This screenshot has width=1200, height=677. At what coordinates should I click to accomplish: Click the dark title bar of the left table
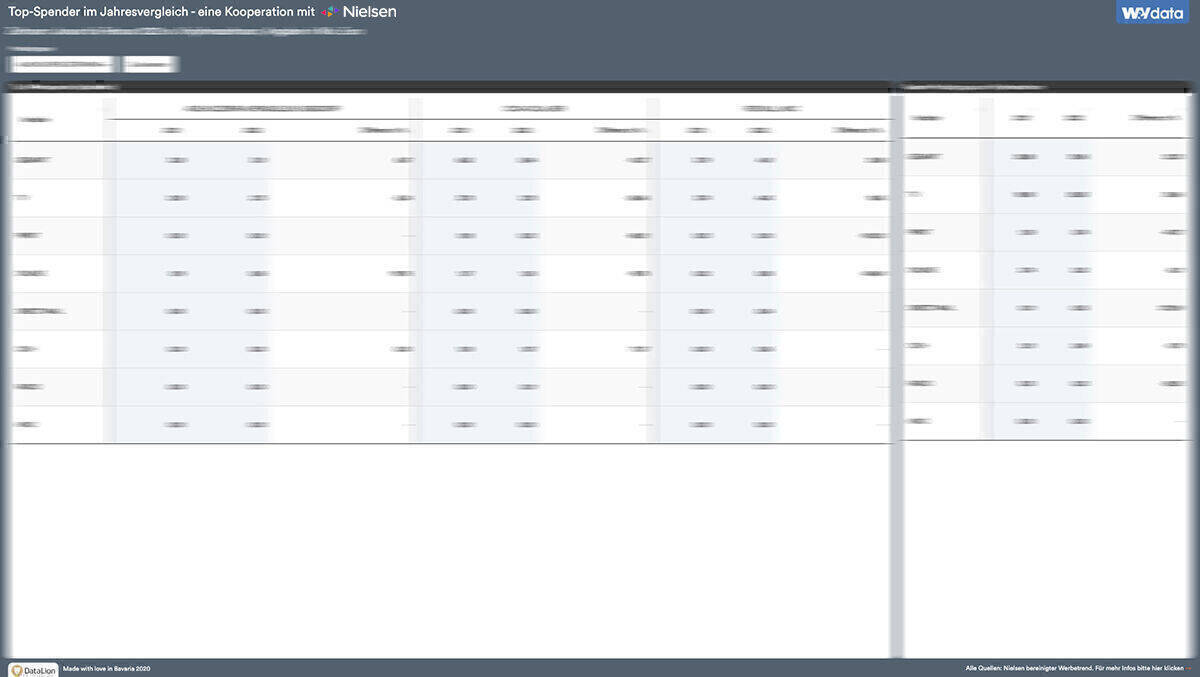click(x=448, y=88)
